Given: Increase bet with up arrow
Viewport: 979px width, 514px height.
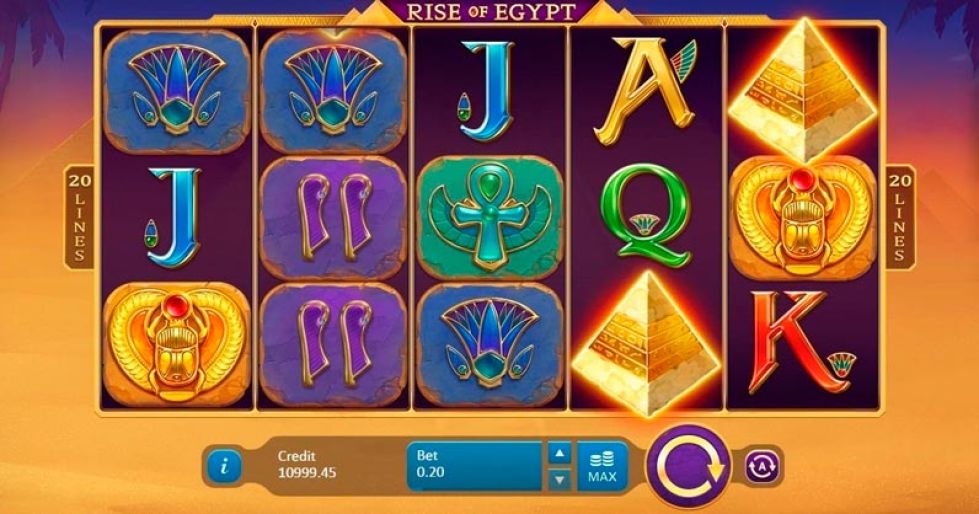Looking at the screenshot, I should coord(559,453).
